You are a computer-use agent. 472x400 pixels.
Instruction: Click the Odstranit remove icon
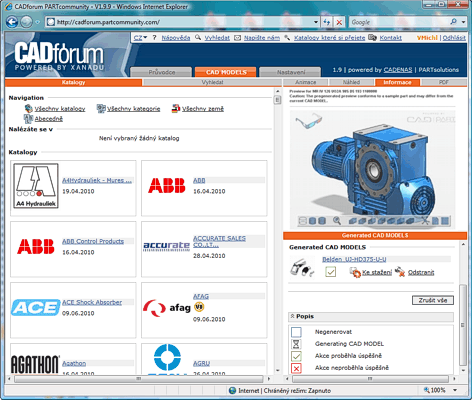pyautogui.click(x=400, y=272)
